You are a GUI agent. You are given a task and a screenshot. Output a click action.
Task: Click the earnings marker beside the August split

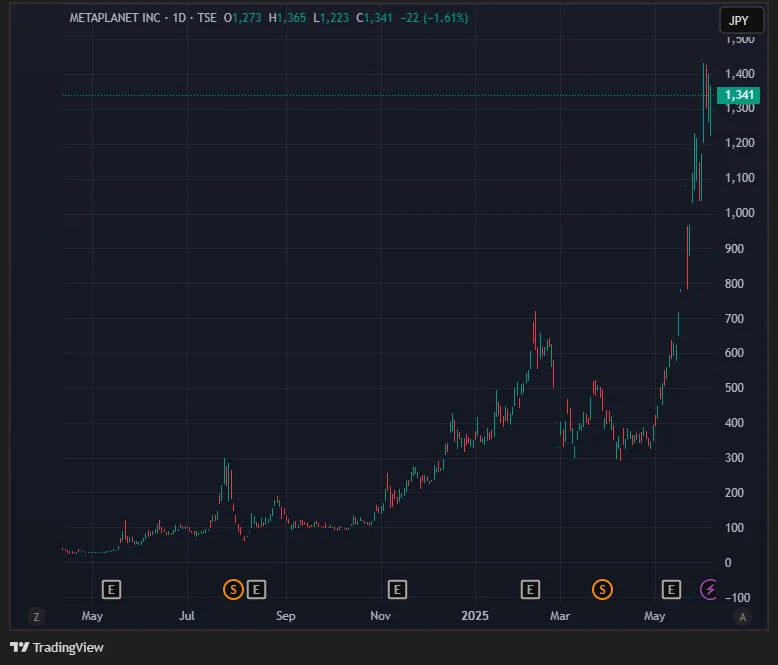click(256, 590)
